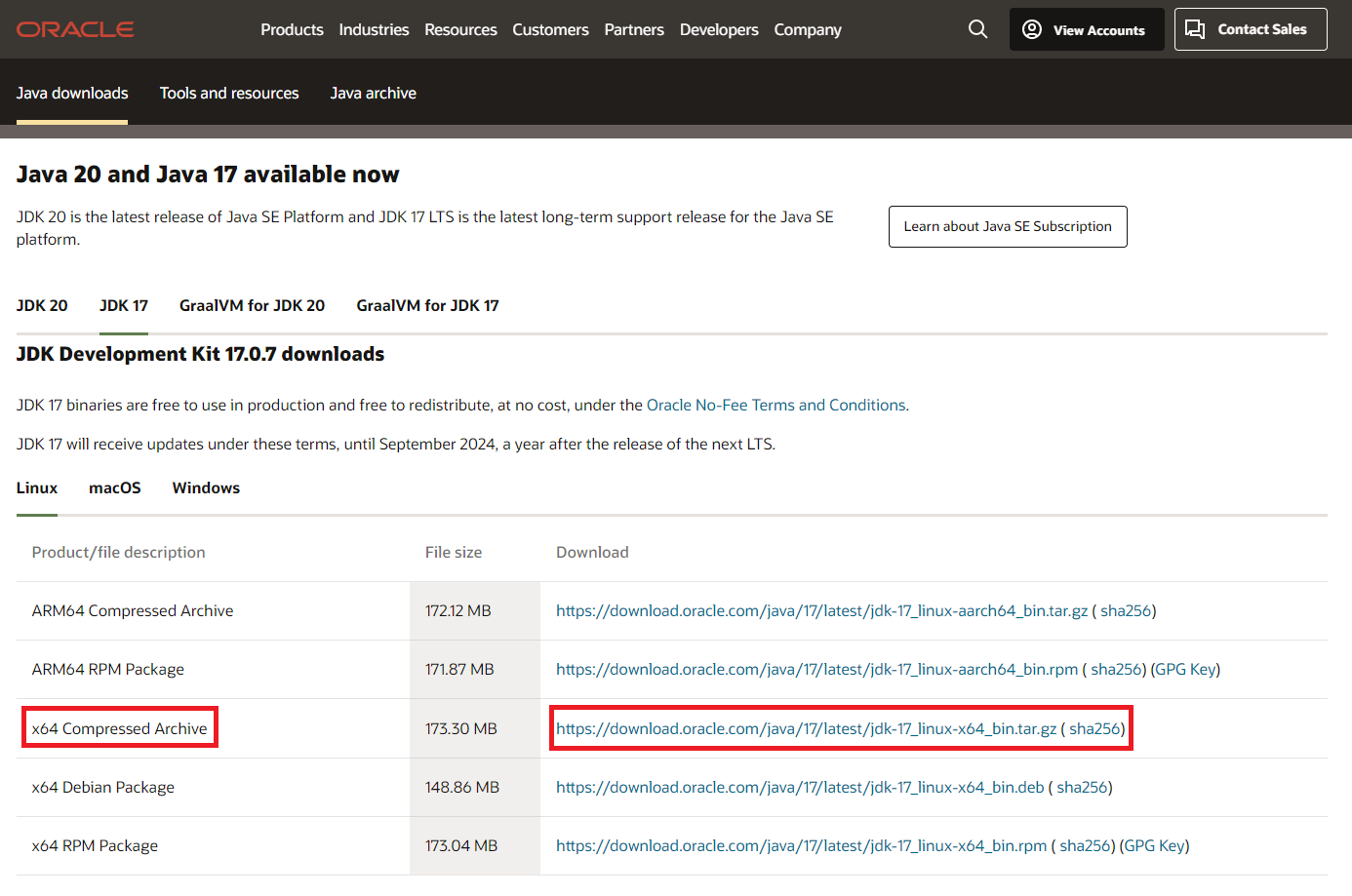Screen dimensions: 1352x896
Task: Open the Customers menu
Action: pos(550,29)
